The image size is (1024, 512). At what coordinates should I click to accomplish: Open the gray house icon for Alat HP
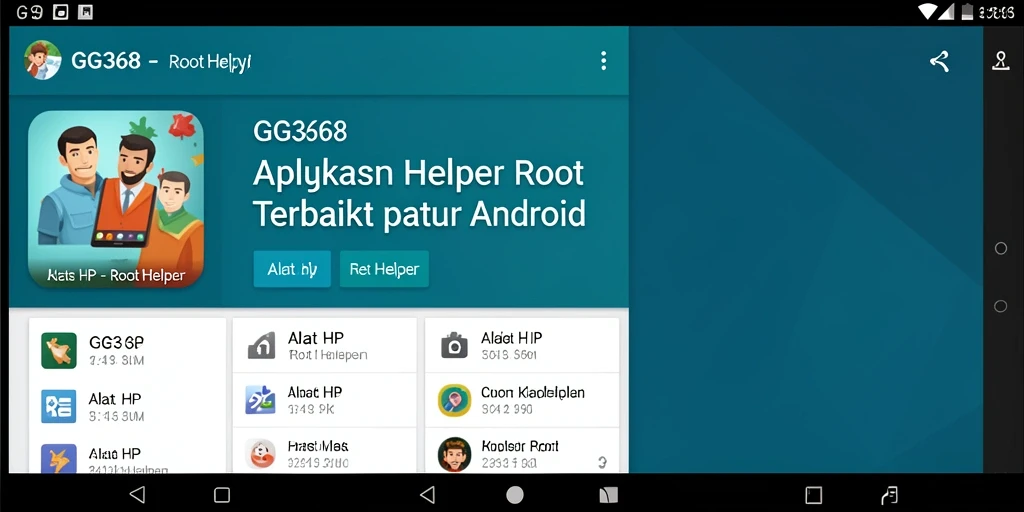point(261,345)
